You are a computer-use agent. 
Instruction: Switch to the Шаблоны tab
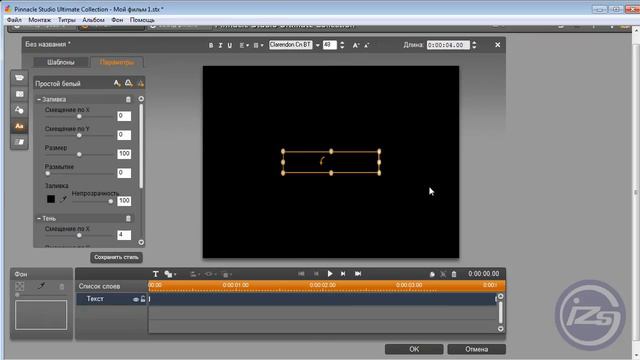click(61, 62)
